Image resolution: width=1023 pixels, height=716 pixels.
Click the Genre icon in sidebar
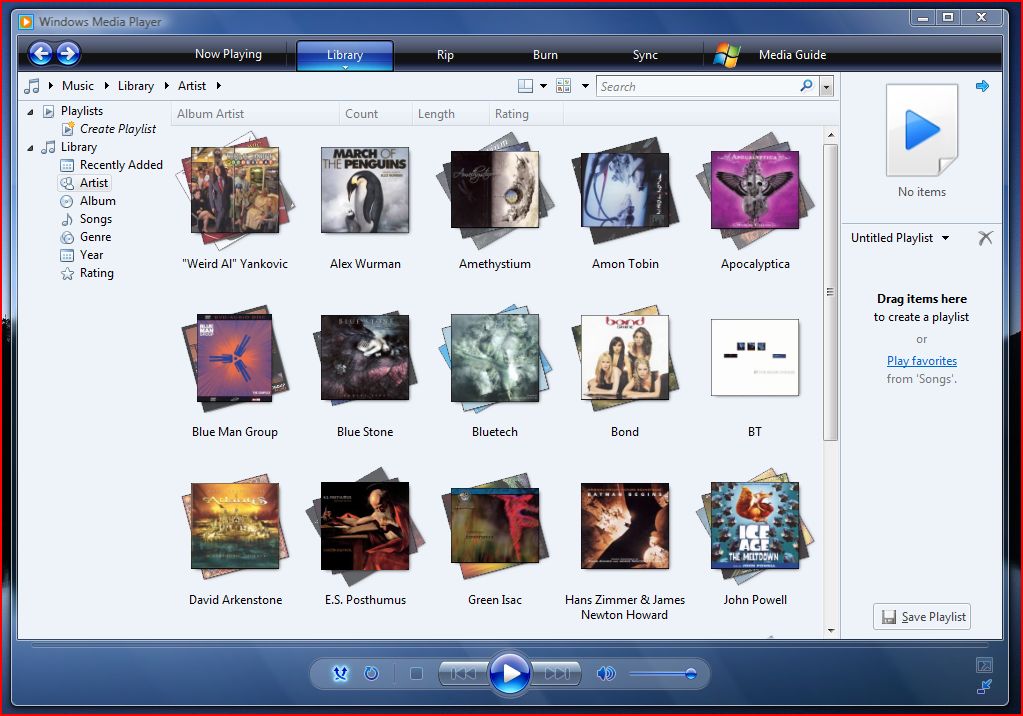pyautogui.click(x=67, y=237)
